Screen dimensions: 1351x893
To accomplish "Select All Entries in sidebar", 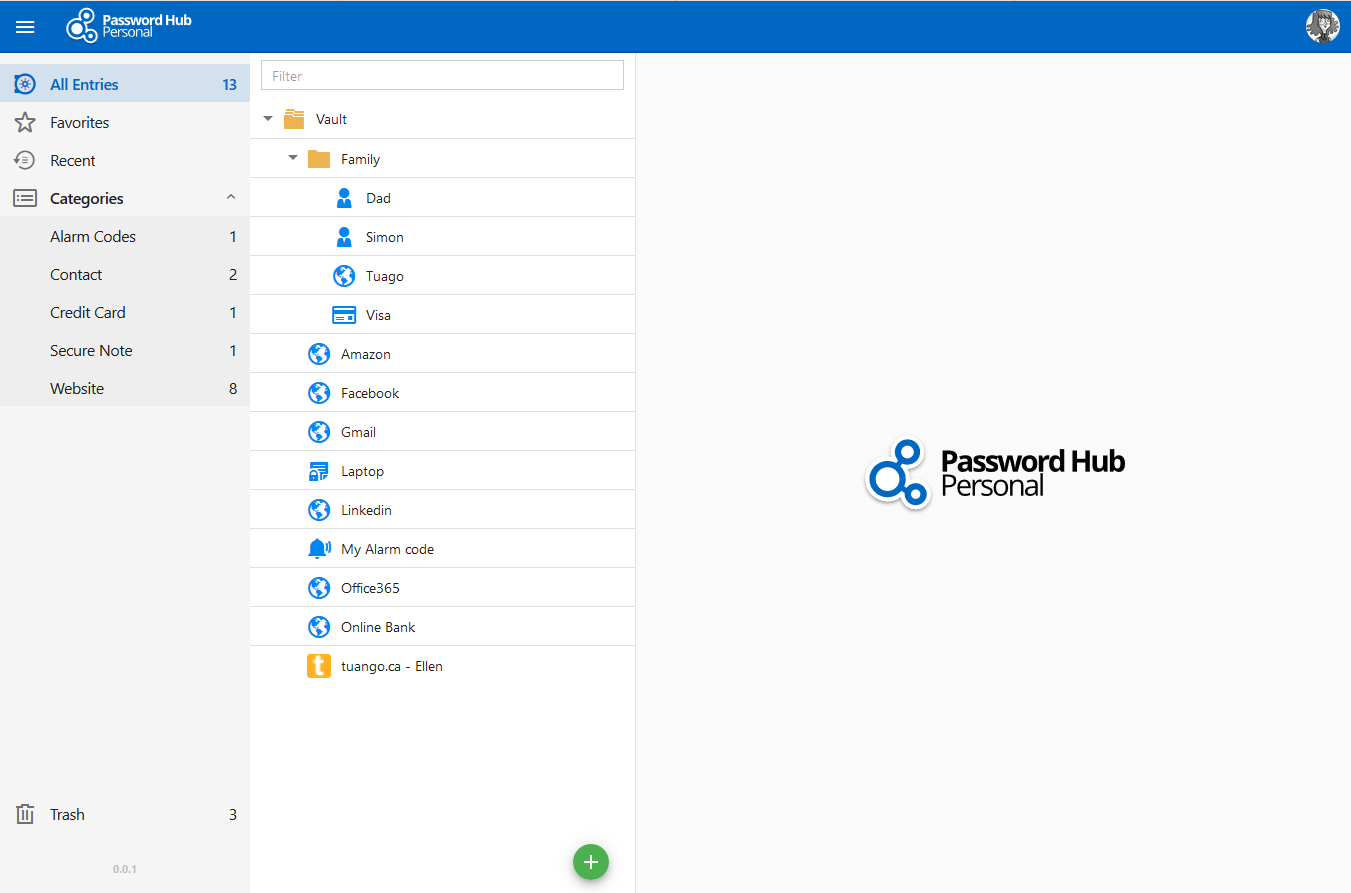I will 125,84.
